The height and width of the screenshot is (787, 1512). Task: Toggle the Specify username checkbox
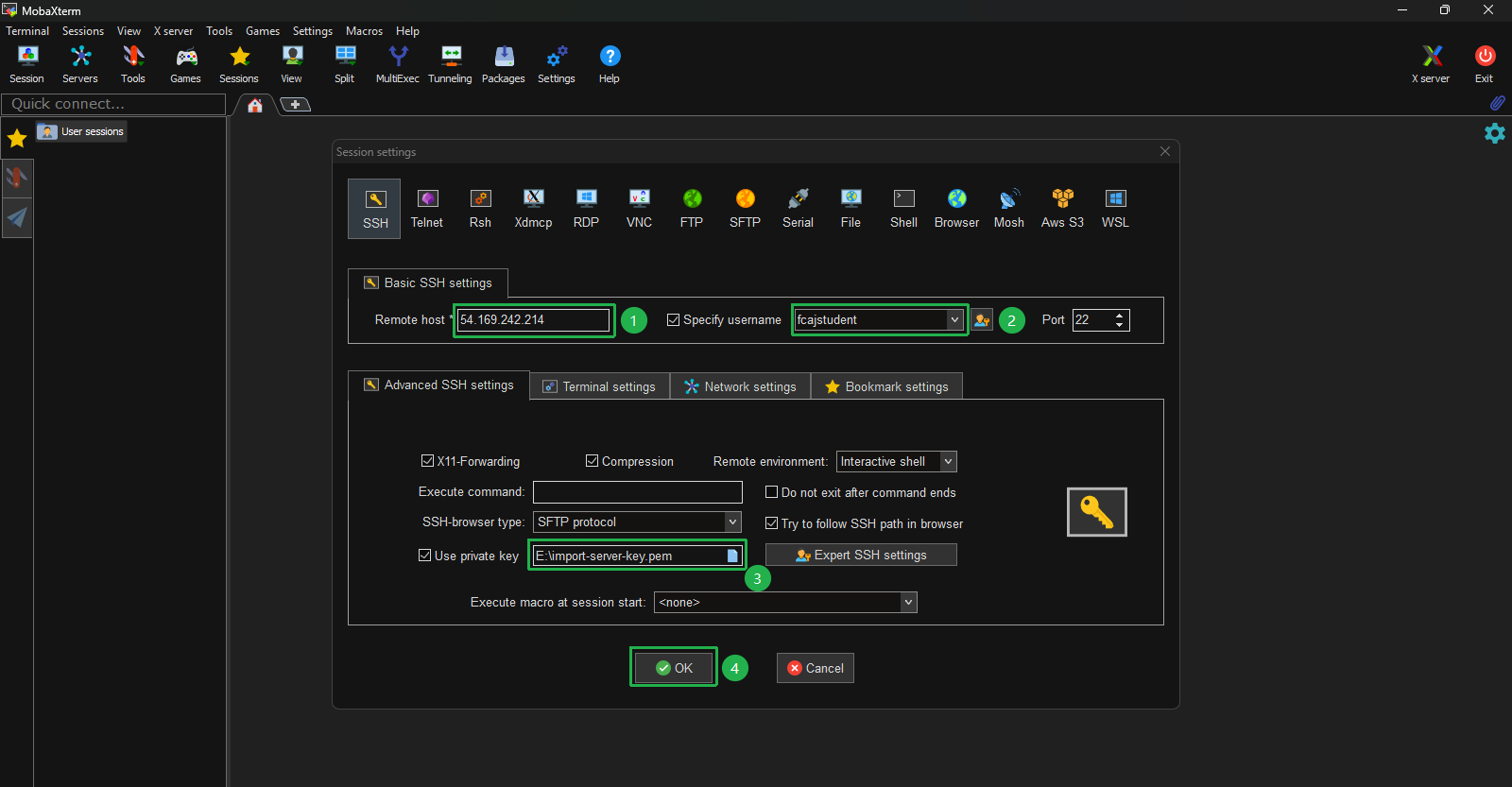674,320
